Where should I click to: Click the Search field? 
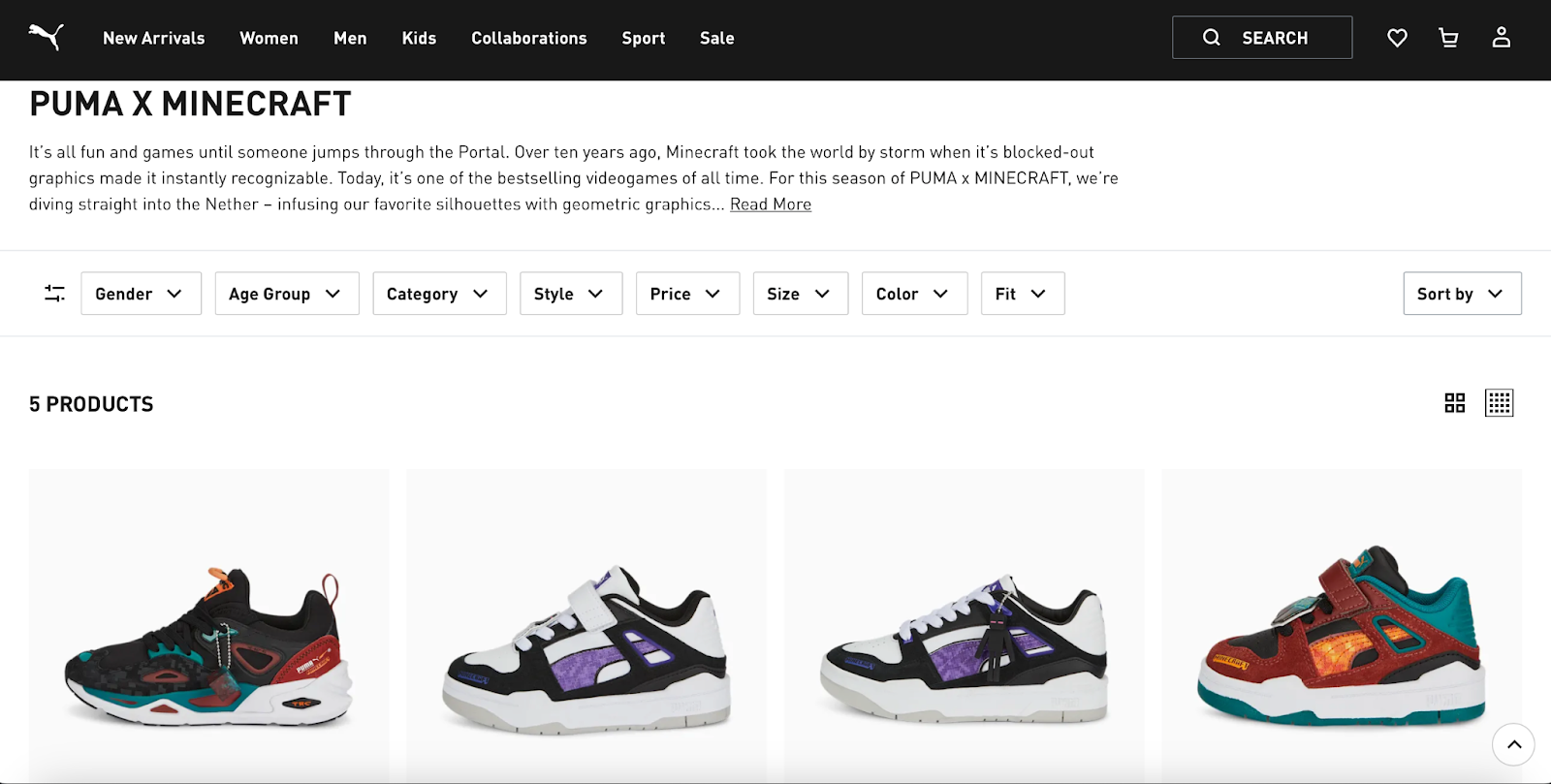1261,38
